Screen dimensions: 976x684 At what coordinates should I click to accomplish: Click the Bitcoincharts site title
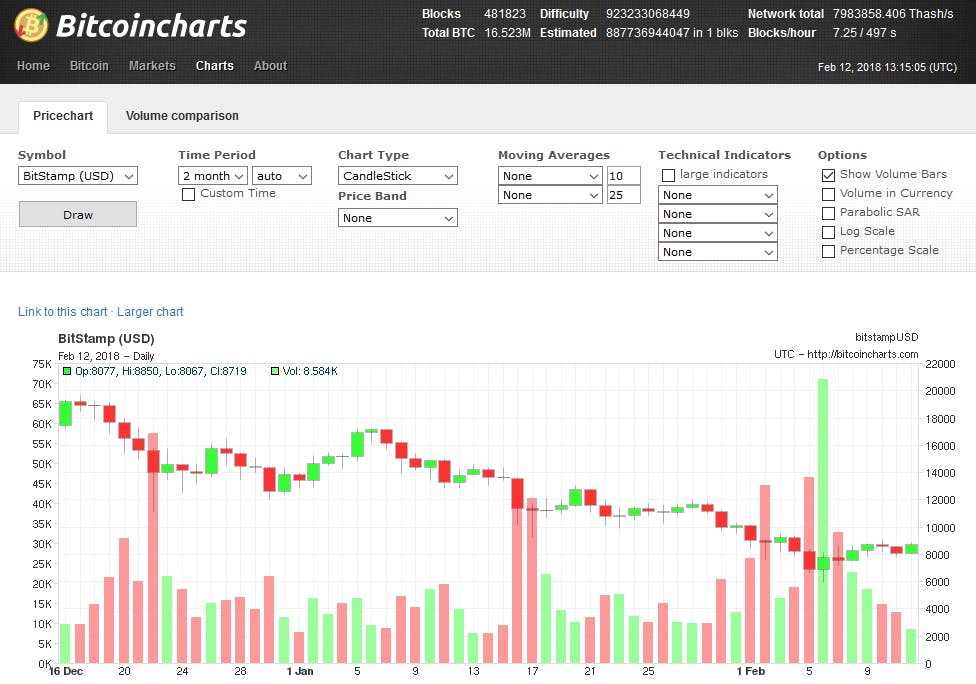tap(151, 26)
